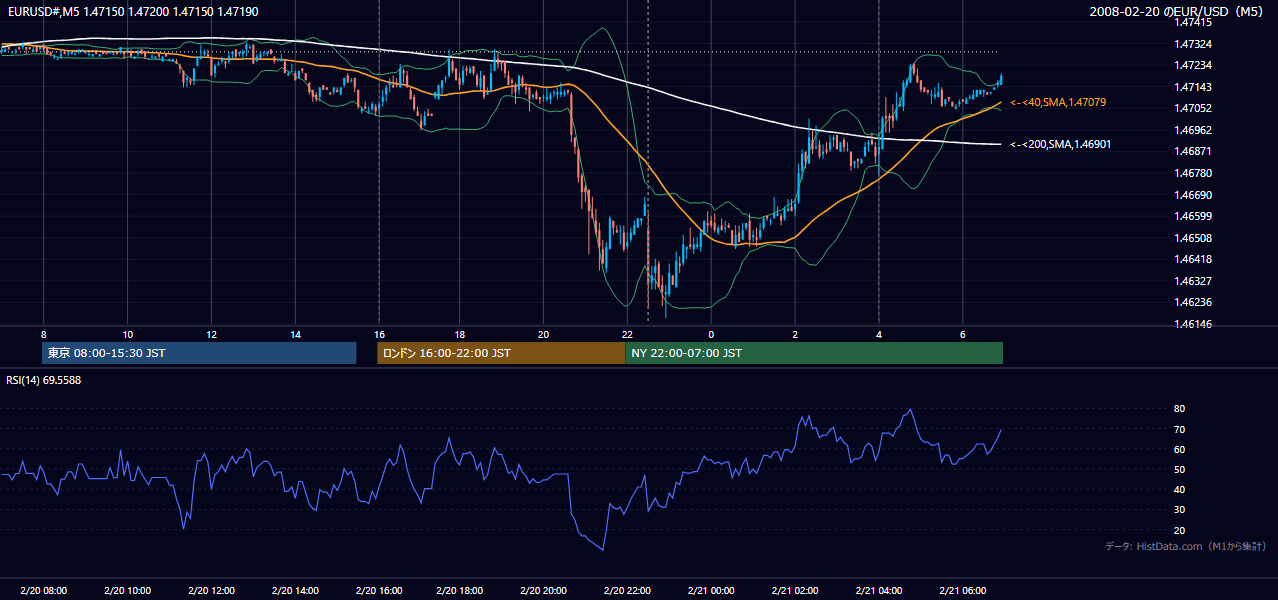Click the 2/20 12:00 date label
The height and width of the screenshot is (600, 1278).
[211, 590]
